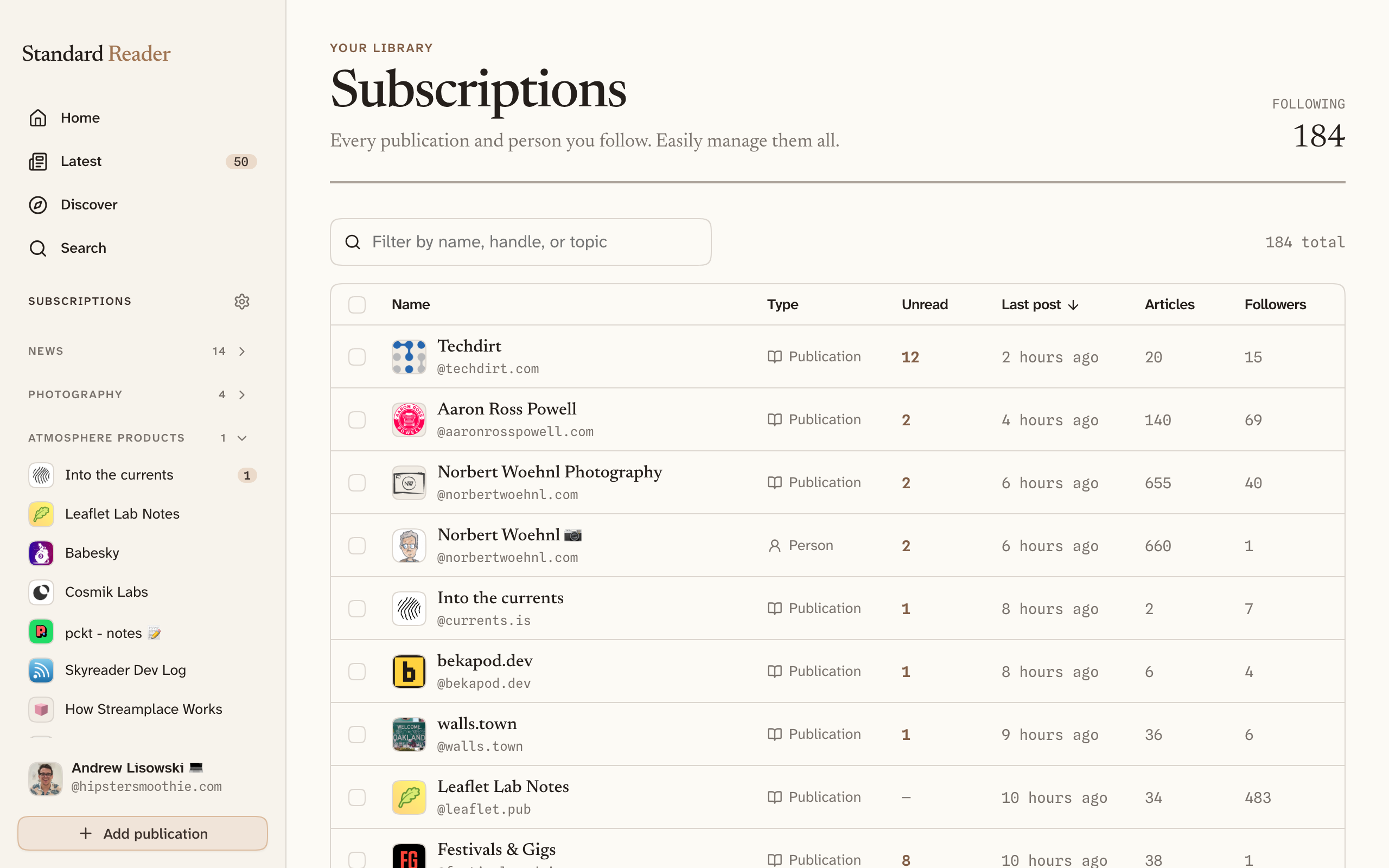
Task: Sort by the Followers column header
Action: [x=1276, y=304]
